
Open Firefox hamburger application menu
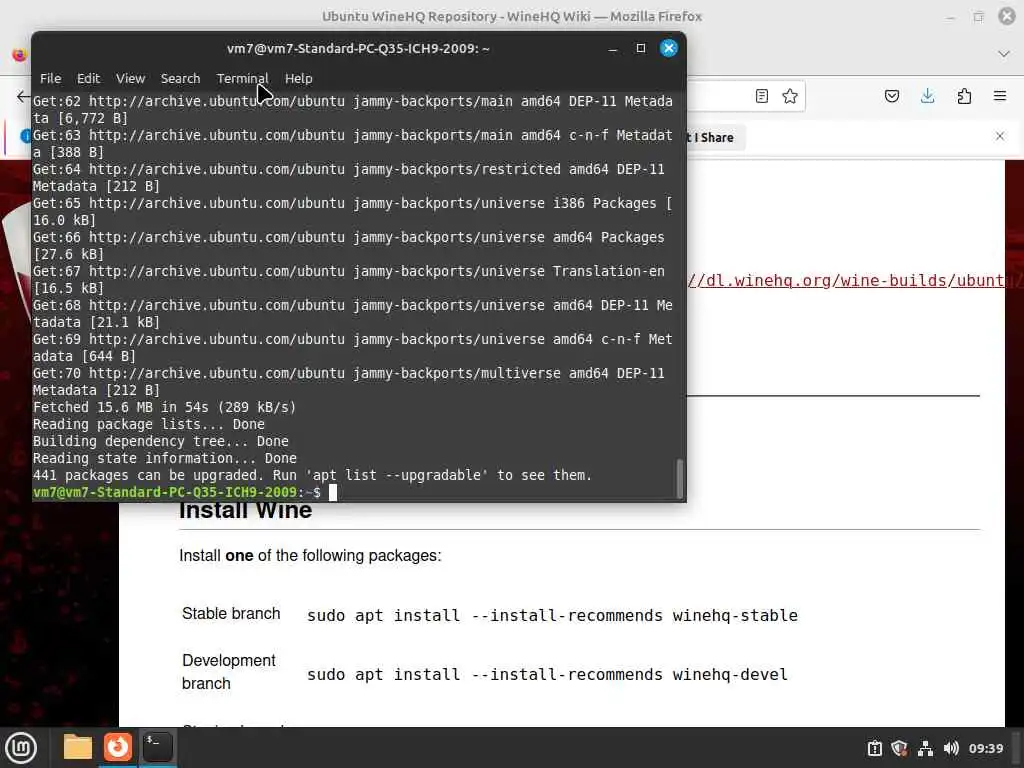1000,96
